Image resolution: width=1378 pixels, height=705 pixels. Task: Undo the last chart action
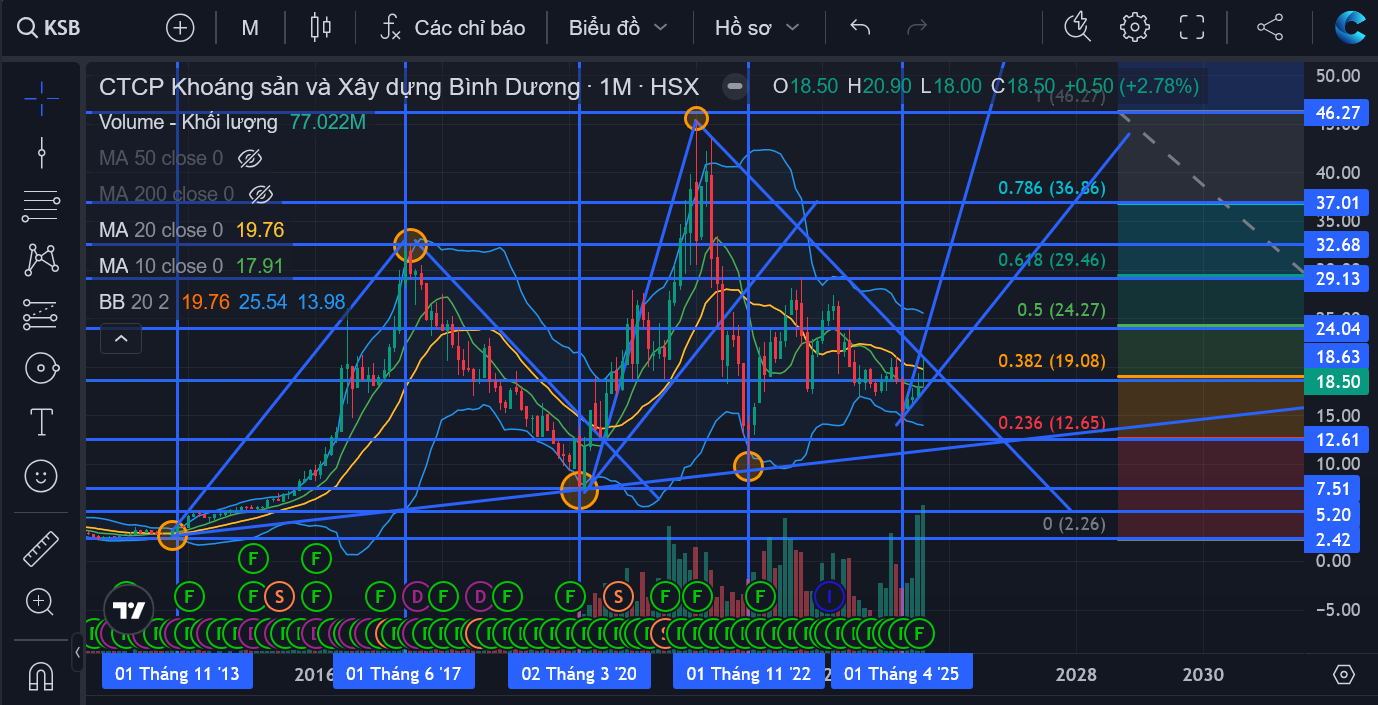pyautogui.click(x=860, y=28)
